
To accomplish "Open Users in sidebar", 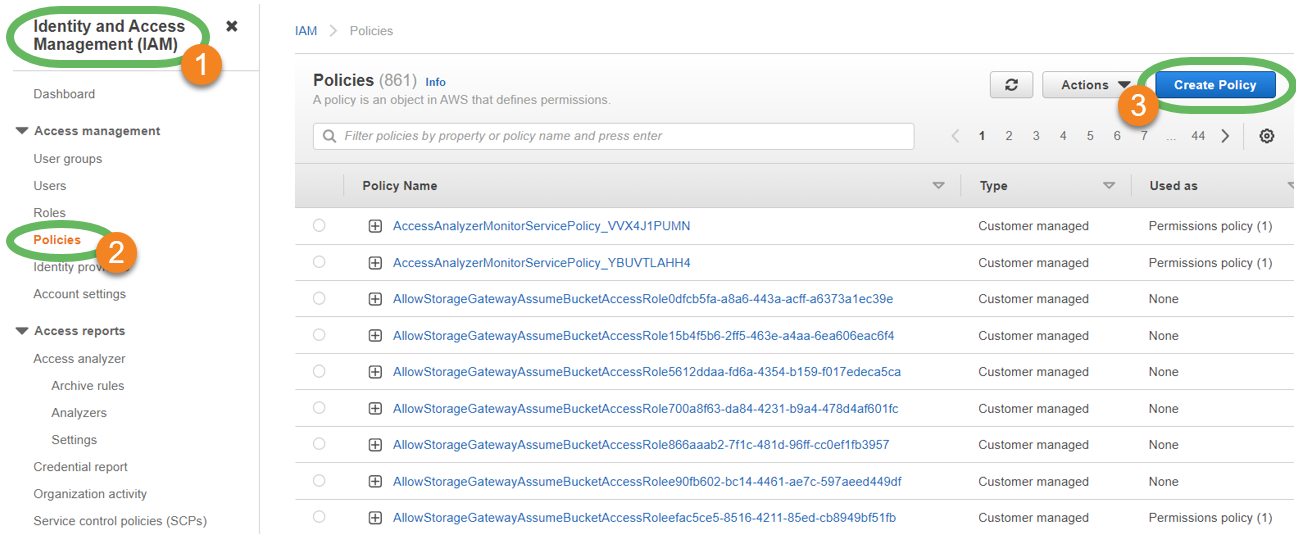I will tap(50, 186).
